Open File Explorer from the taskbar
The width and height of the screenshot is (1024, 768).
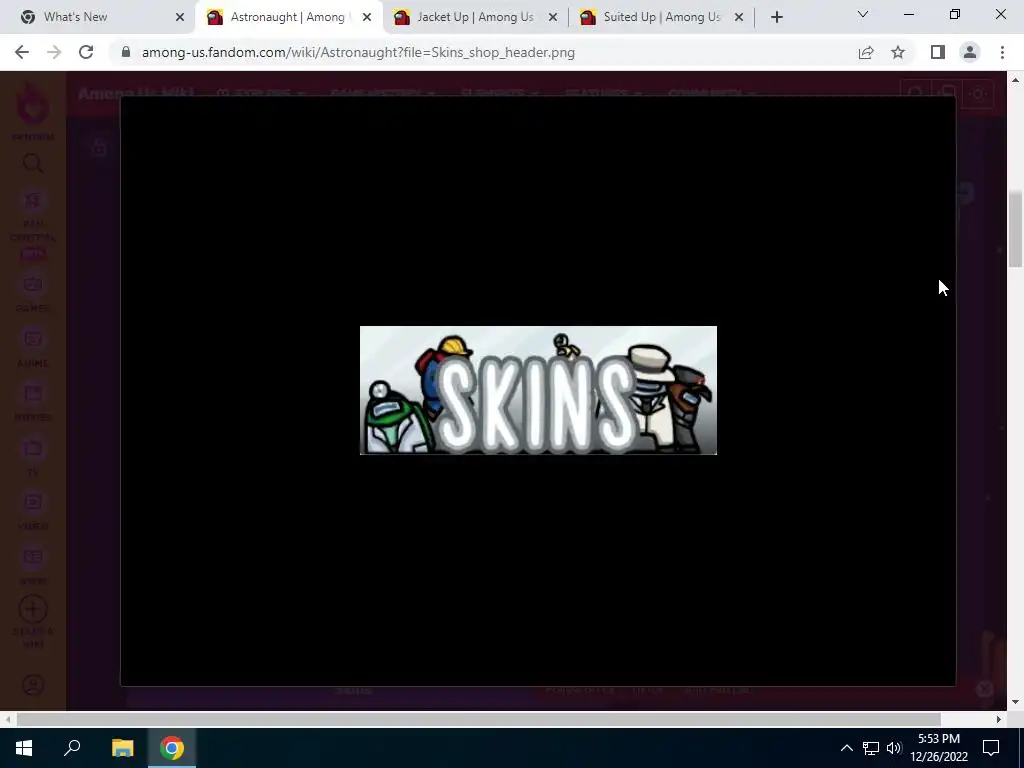tap(122, 748)
